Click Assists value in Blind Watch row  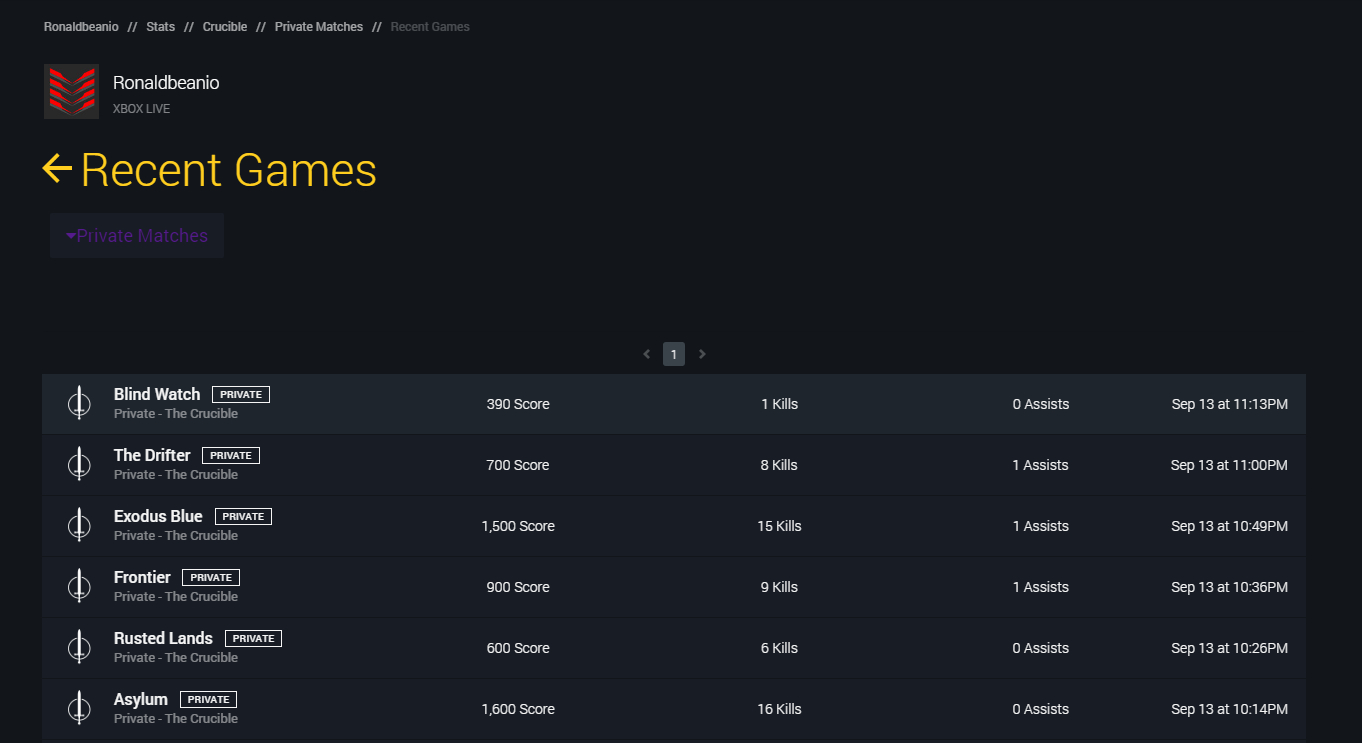click(x=1041, y=404)
